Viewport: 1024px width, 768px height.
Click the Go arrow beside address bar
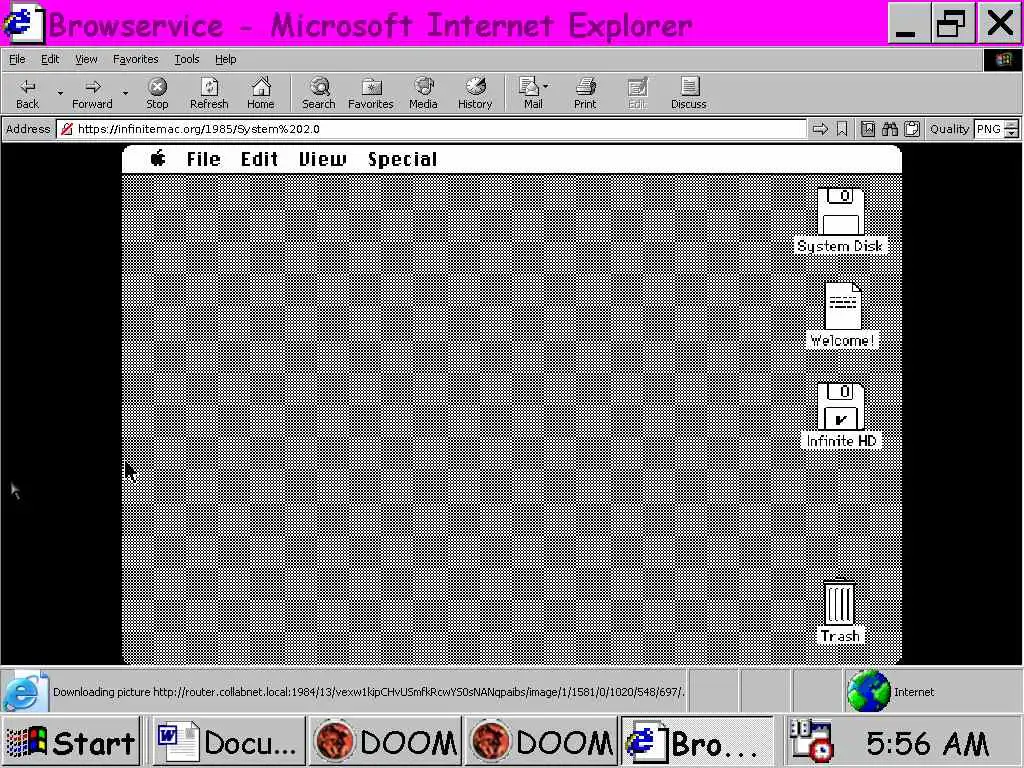[820, 129]
